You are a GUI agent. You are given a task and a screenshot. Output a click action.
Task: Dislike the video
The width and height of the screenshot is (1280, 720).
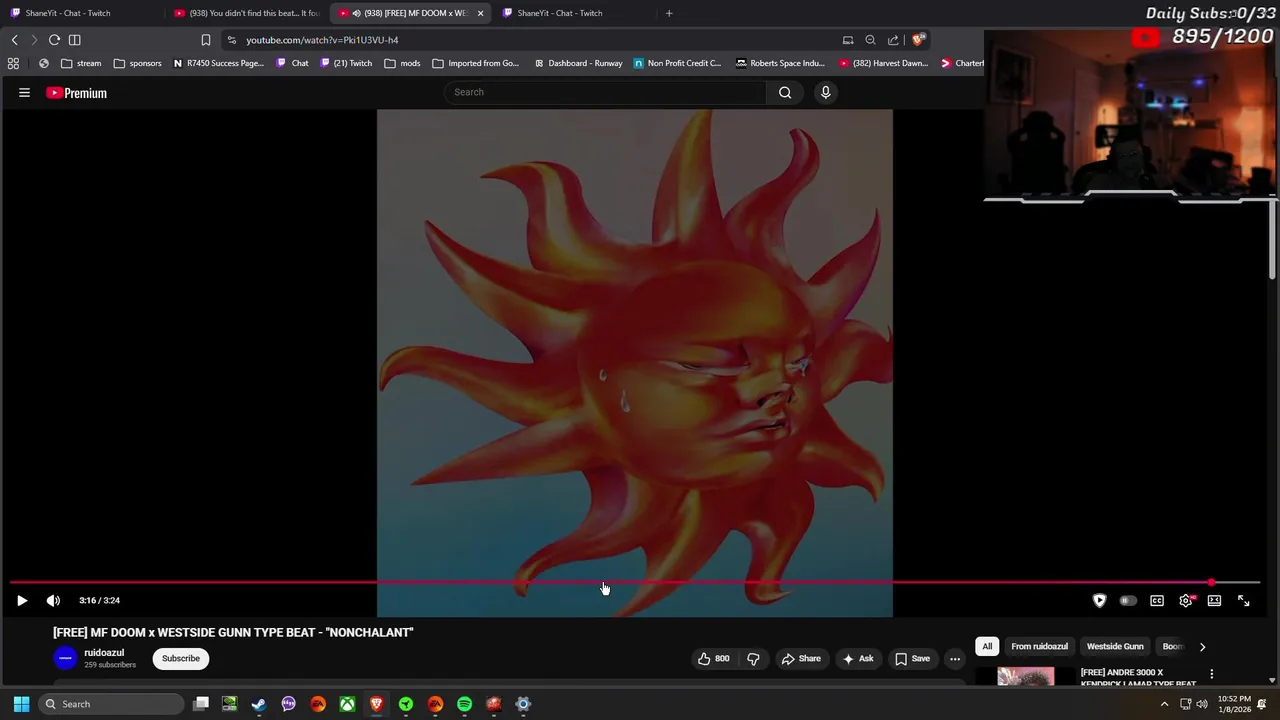point(754,658)
